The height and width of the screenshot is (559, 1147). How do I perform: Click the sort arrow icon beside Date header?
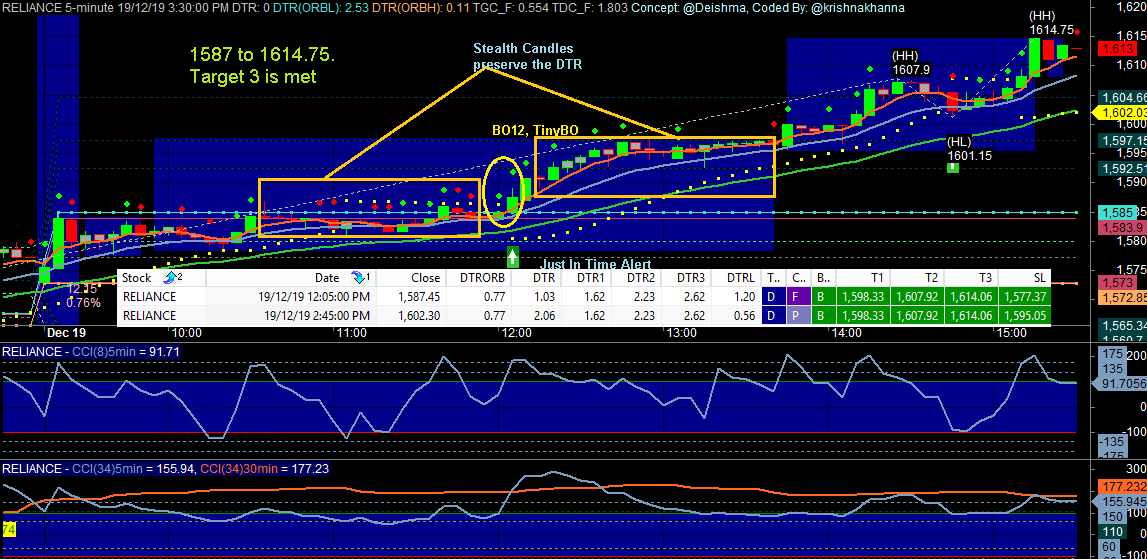(x=361, y=278)
